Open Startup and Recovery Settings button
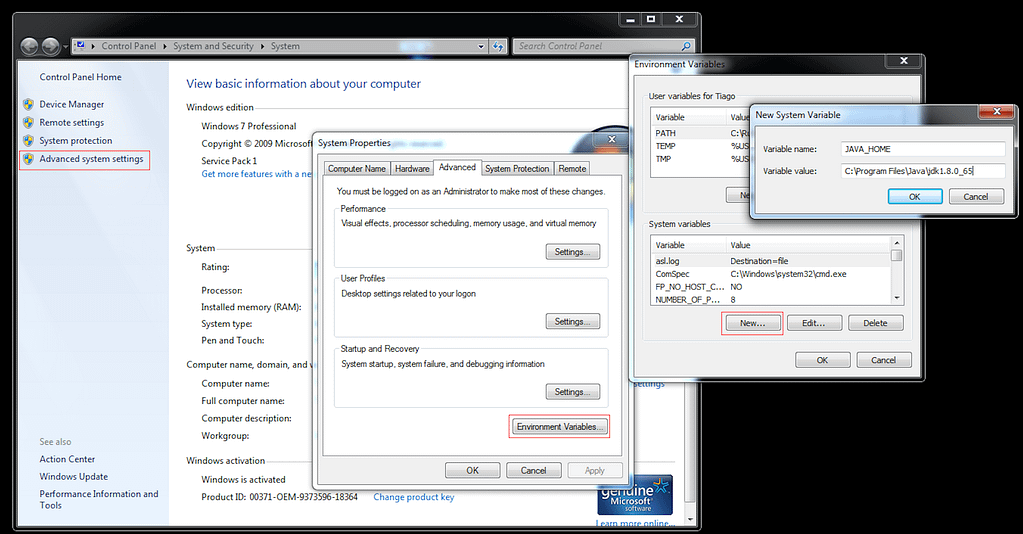Image resolution: width=1023 pixels, height=534 pixels. pyautogui.click(x=572, y=392)
